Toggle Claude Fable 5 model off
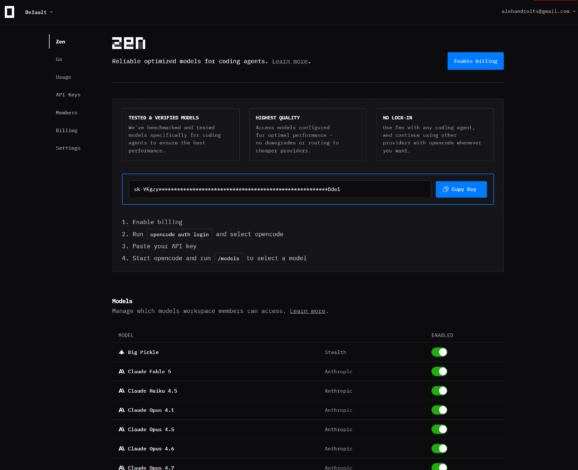The width and height of the screenshot is (578, 470). tap(439, 371)
